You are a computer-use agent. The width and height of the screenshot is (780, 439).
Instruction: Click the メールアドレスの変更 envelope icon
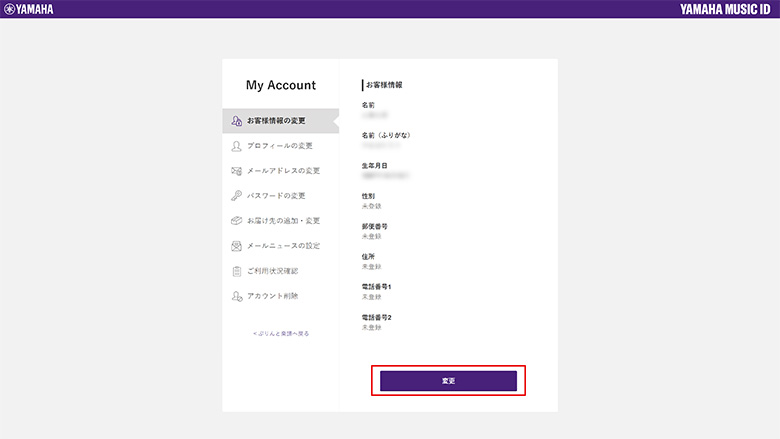(236, 171)
